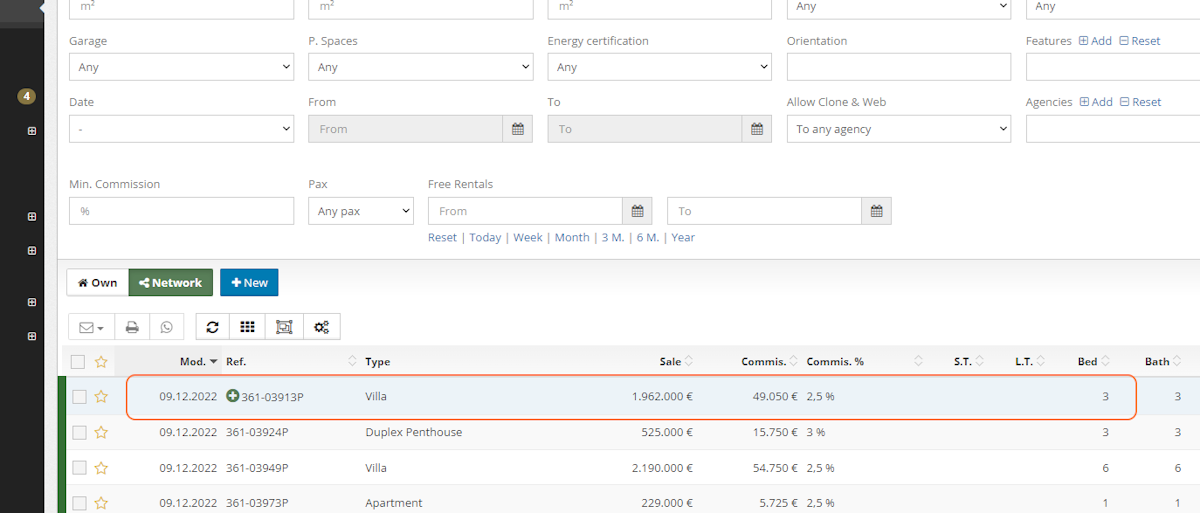The image size is (1200, 513).
Task: Star the Duplex Penthouse row
Action: [x=101, y=432]
